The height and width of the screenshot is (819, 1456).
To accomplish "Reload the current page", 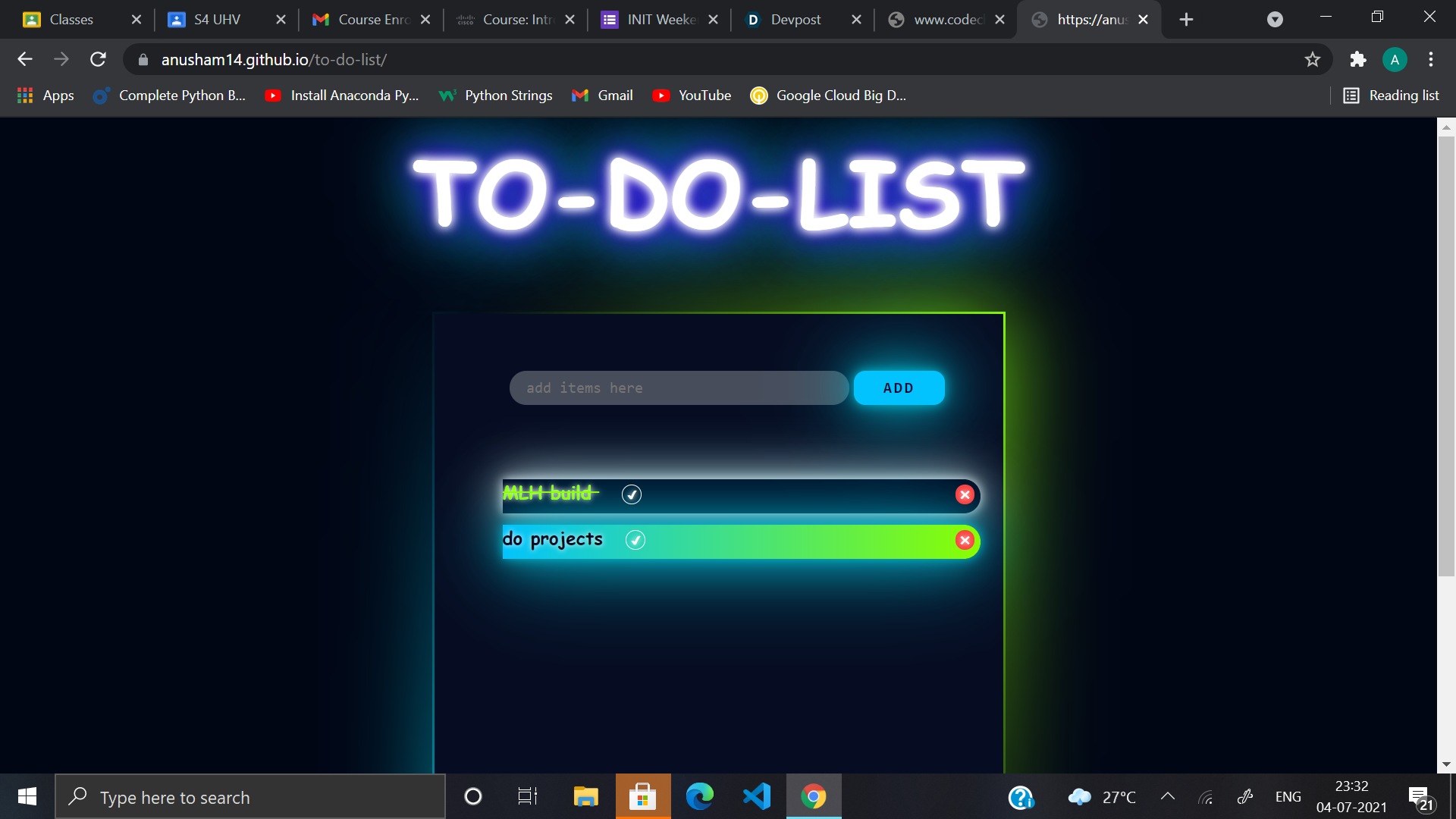I will coord(98,59).
